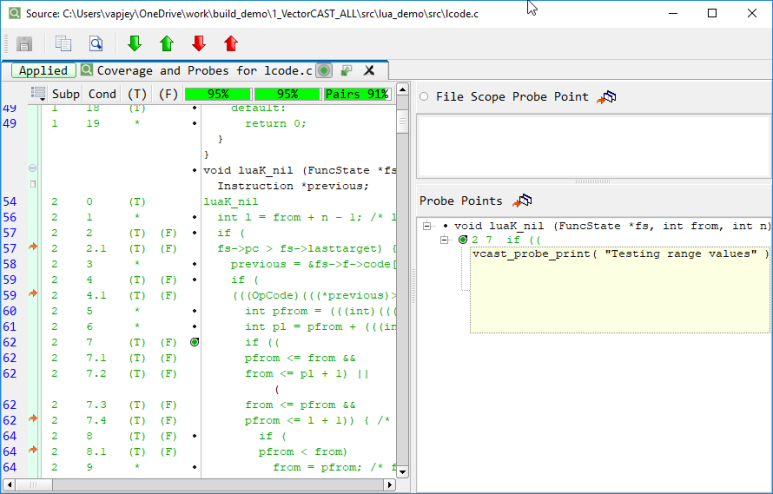Viewport: 773px width, 494px height.
Task: Toggle the green probe marker on line 62
Action: pos(194,342)
